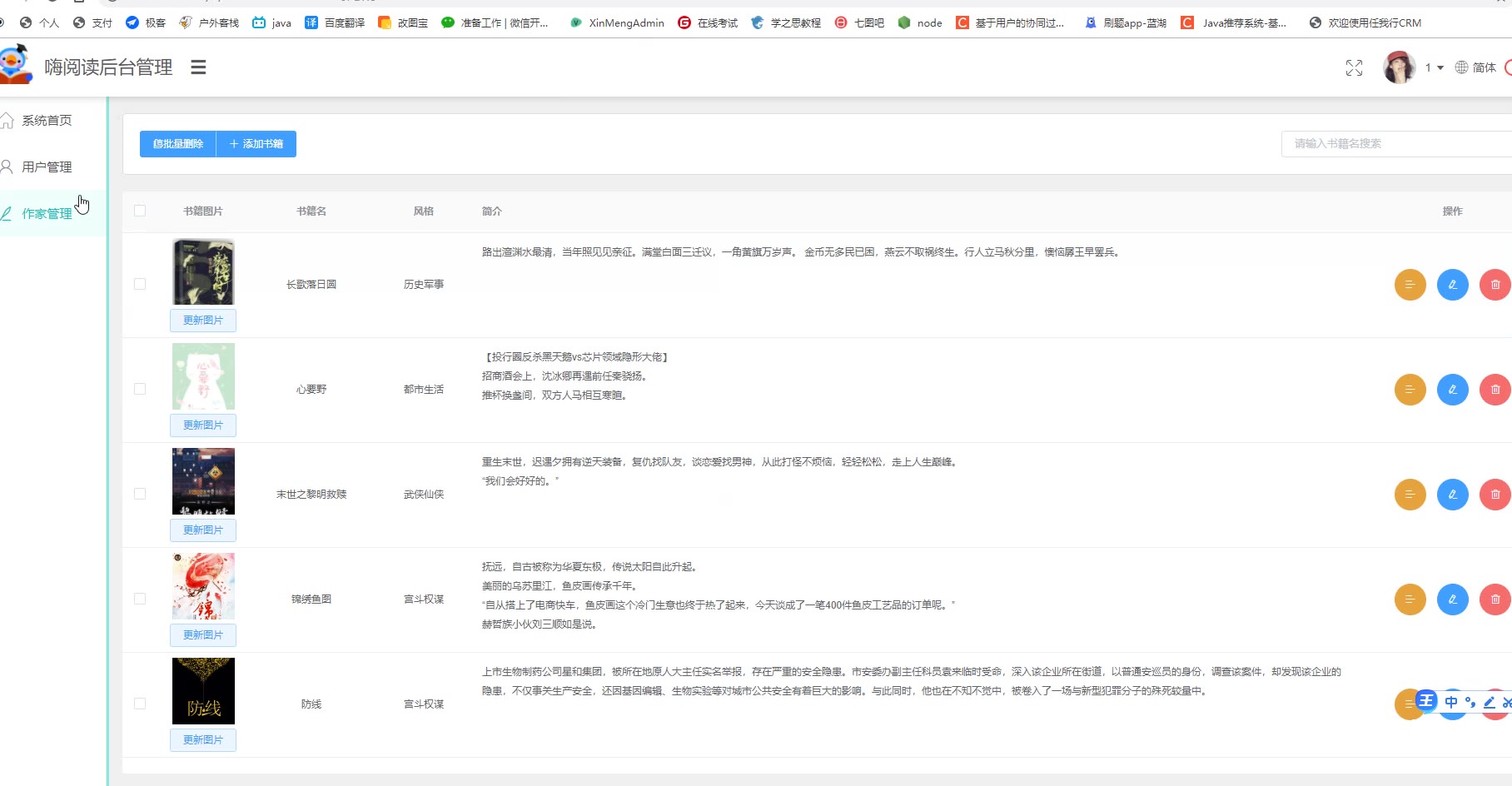This screenshot has width=1512, height=786.
Task: Click blue edit icon for 末世之黎明救赎
Action: [1453, 495]
